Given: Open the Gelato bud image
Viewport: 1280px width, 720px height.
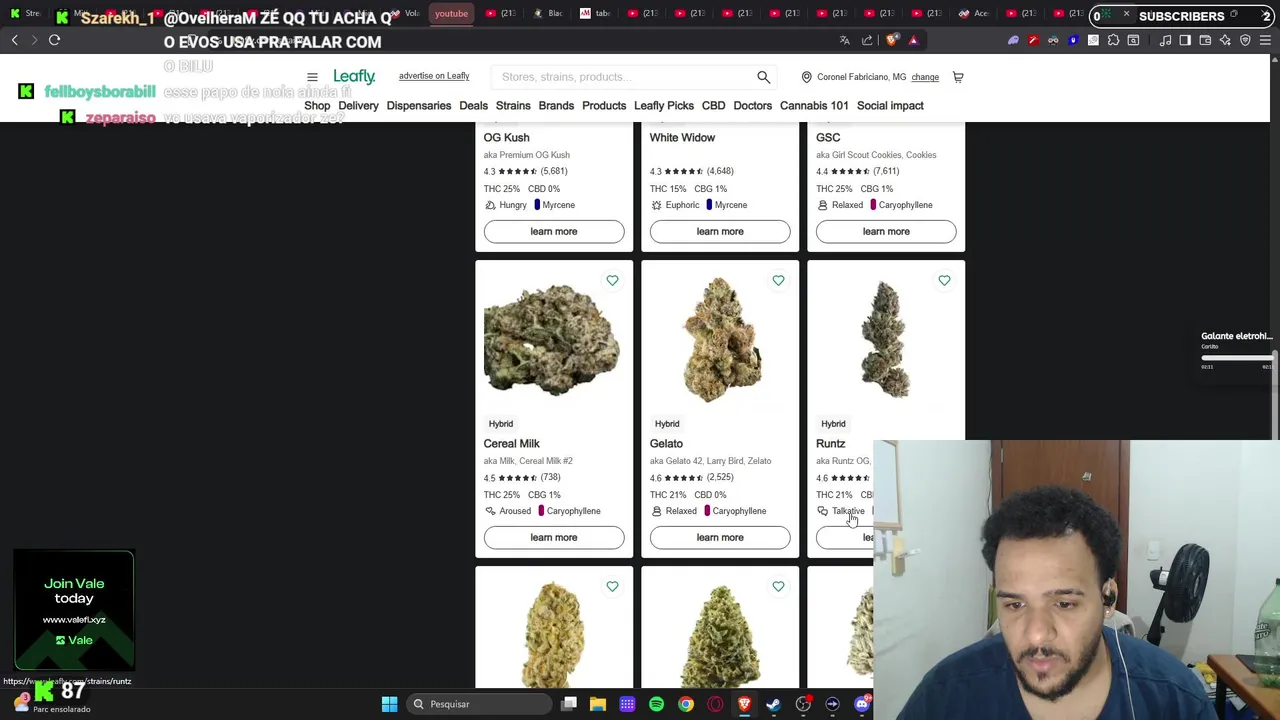Looking at the screenshot, I should click(x=720, y=340).
